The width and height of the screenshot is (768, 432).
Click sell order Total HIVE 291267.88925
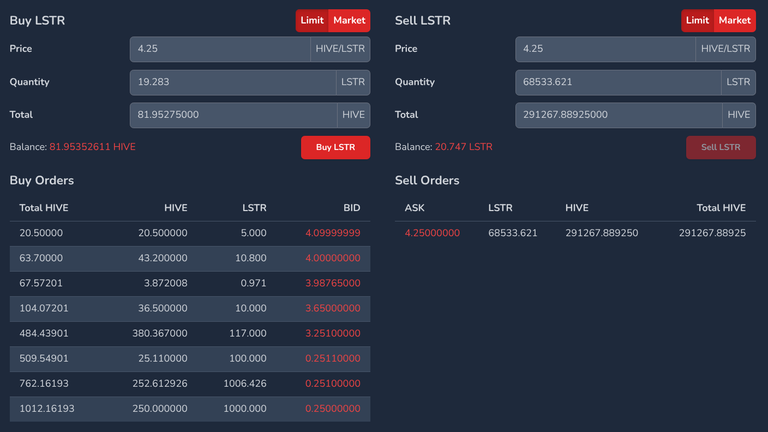(x=713, y=233)
